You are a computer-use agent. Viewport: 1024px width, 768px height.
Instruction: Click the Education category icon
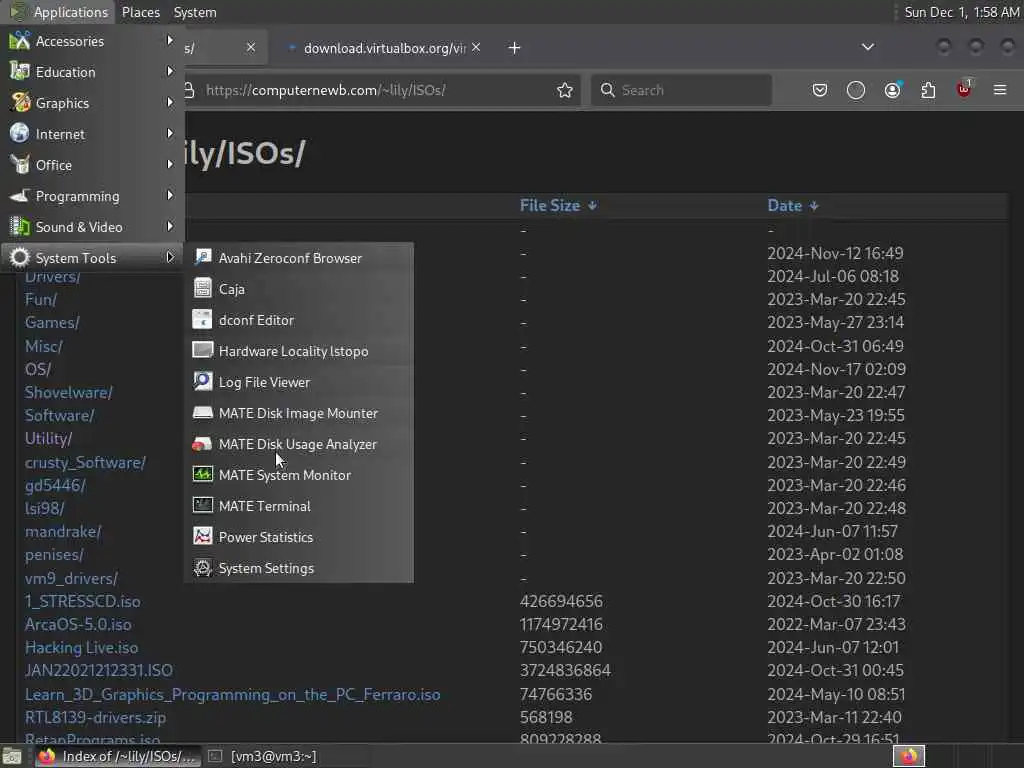click(20, 71)
